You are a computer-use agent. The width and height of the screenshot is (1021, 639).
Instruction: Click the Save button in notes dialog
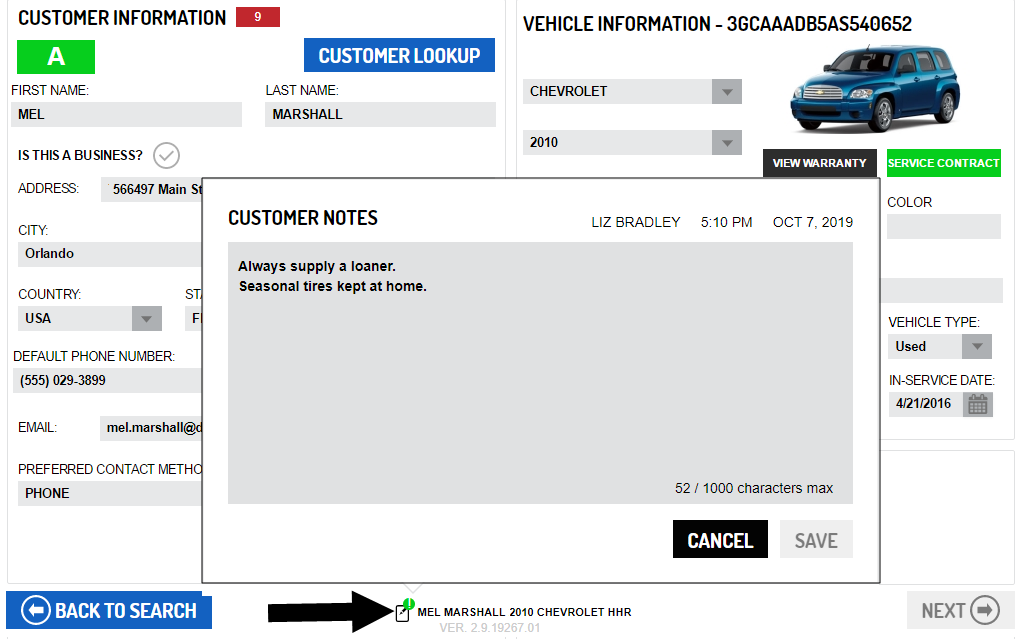click(815, 540)
